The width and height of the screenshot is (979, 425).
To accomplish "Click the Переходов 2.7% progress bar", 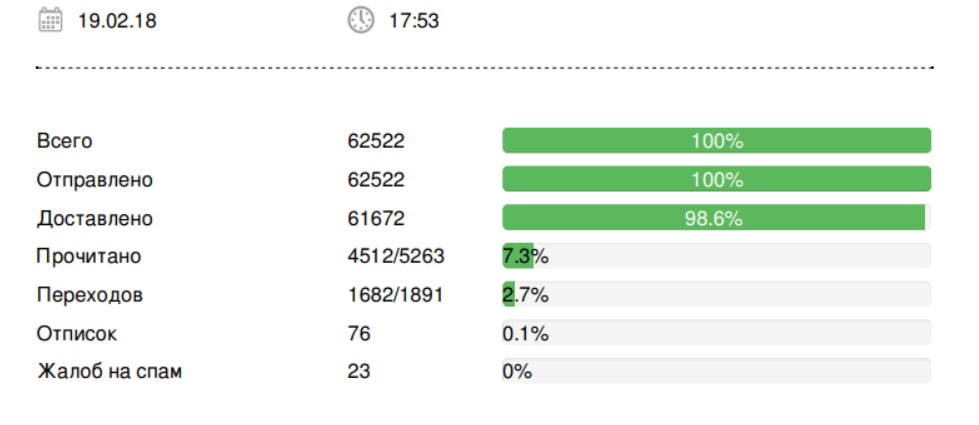I will click(716, 295).
